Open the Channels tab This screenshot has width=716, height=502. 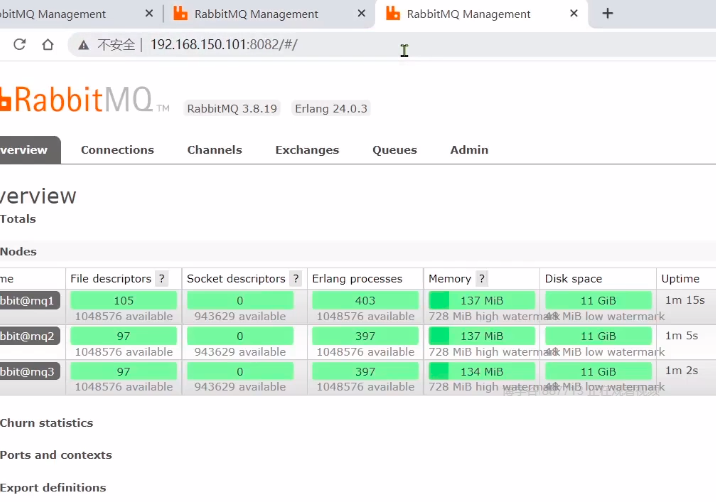point(215,150)
